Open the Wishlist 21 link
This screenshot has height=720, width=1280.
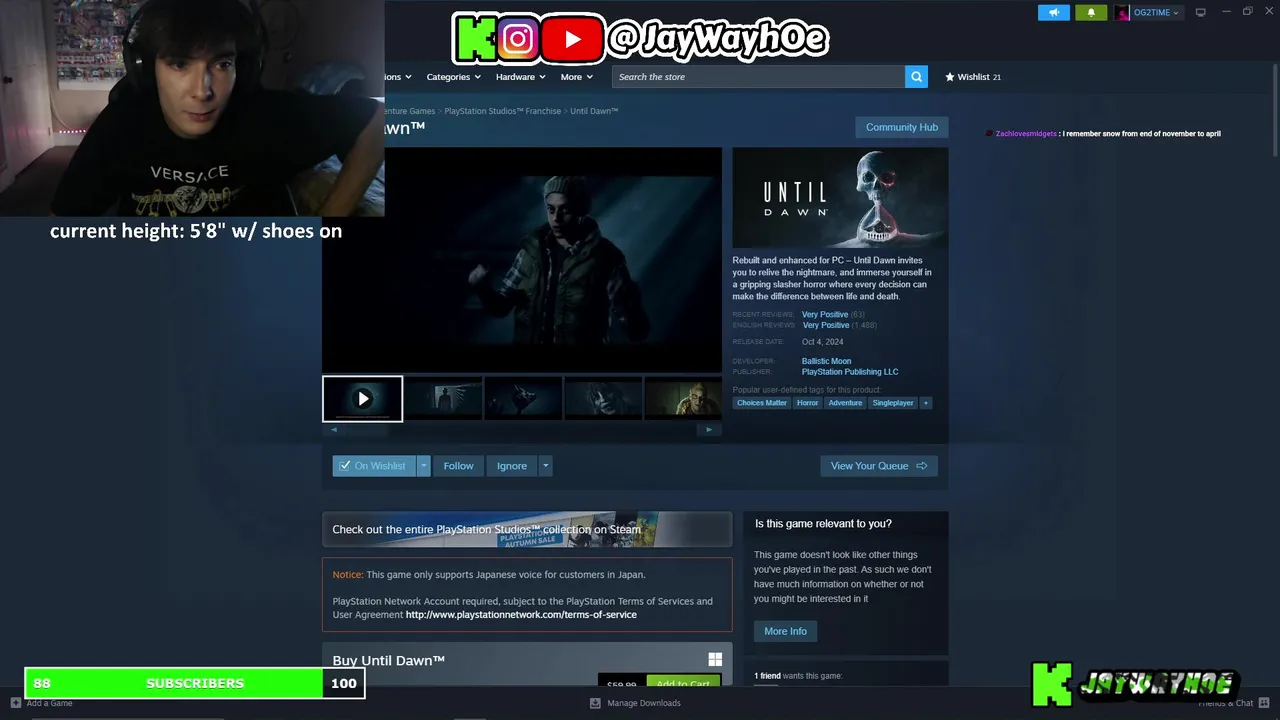point(973,77)
